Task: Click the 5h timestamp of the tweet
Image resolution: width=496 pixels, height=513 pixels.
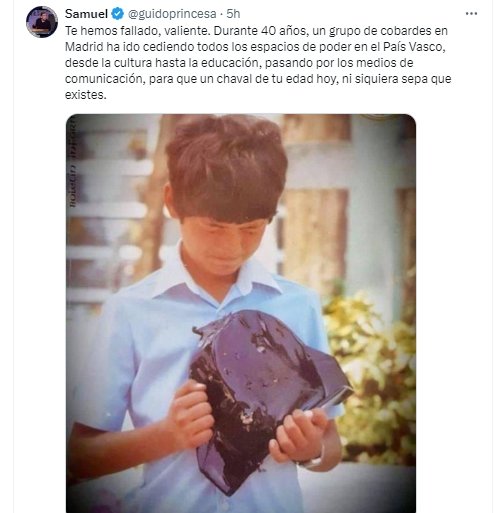Action: [x=233, y=14]
